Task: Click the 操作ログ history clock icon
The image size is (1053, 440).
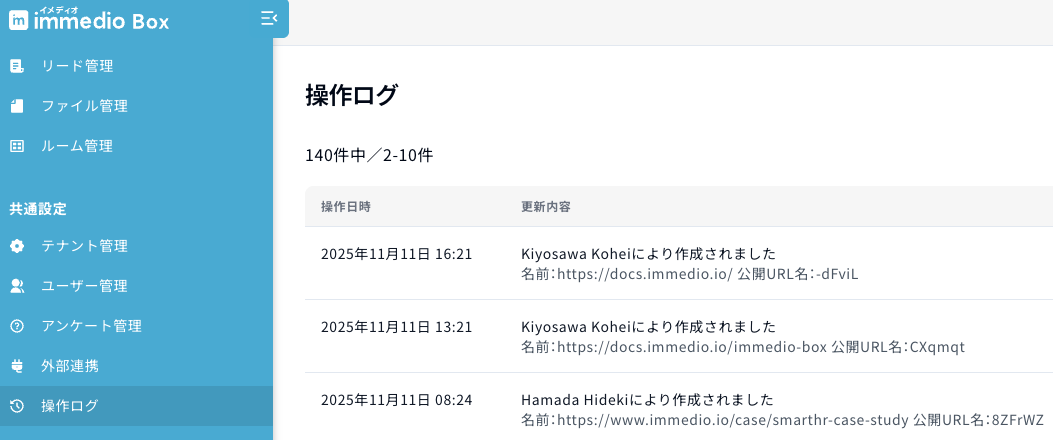Action: click(x=16, y=406)
